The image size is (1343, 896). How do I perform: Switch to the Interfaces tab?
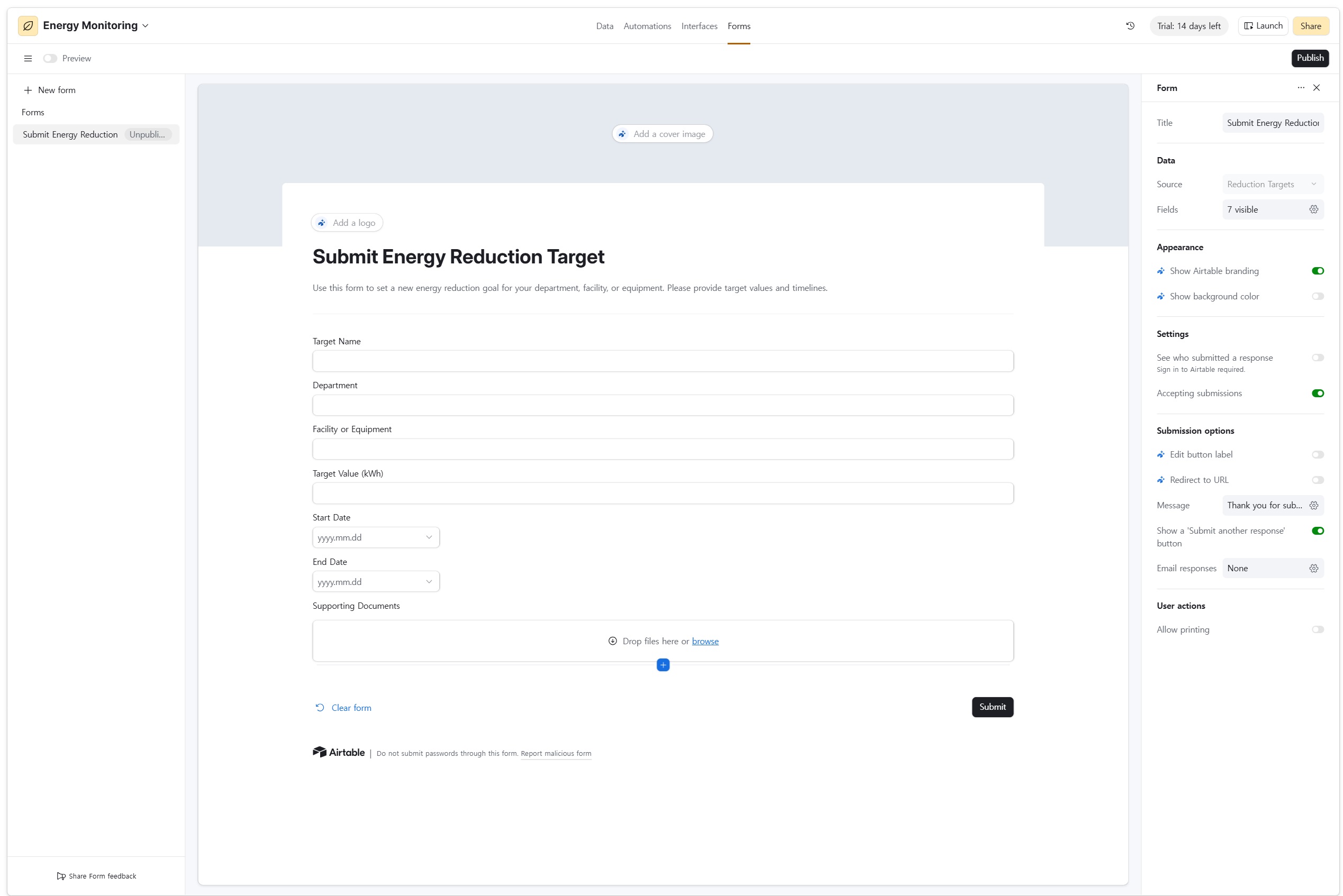point(698,26)
